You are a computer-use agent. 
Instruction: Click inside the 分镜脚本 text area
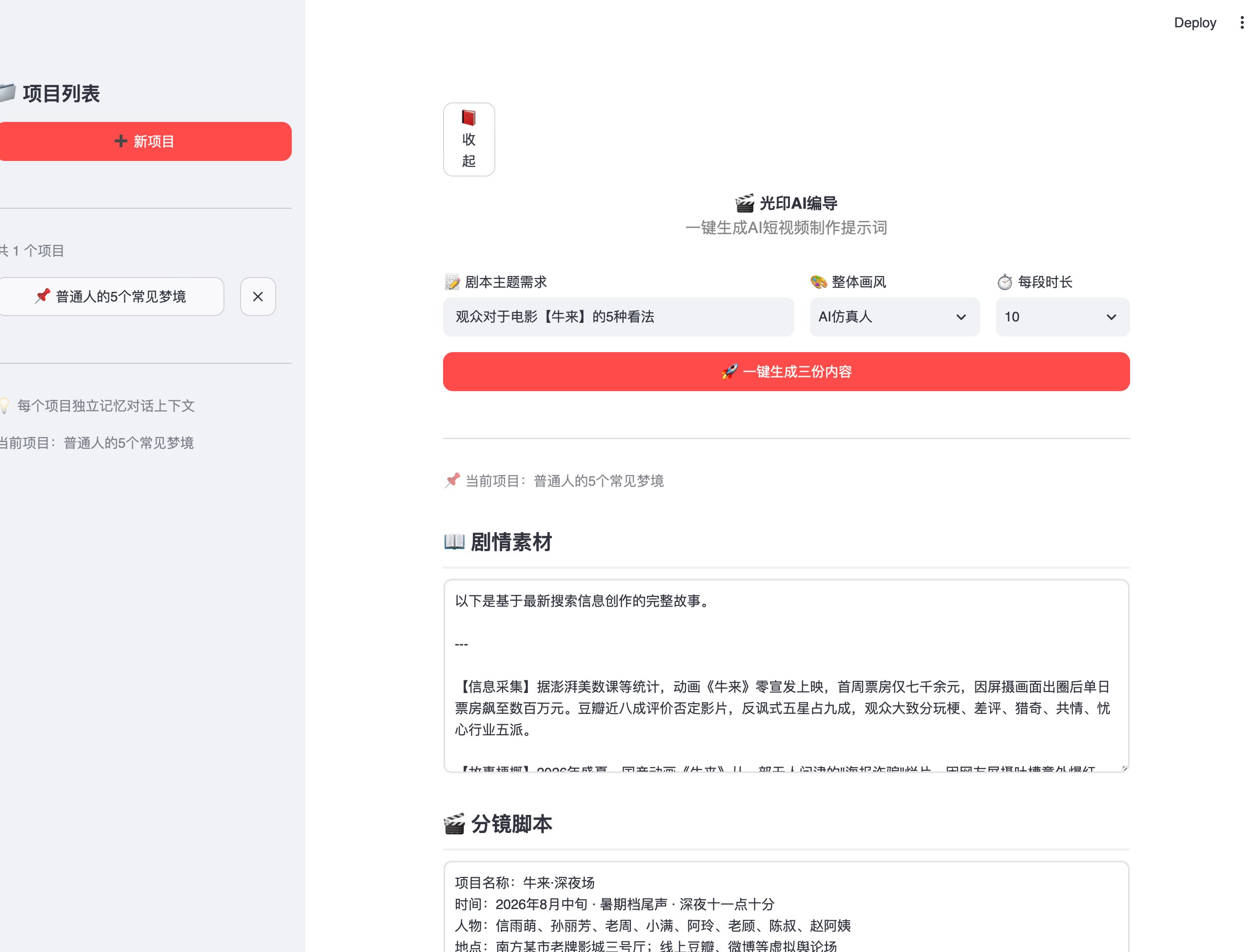point(786,907)
